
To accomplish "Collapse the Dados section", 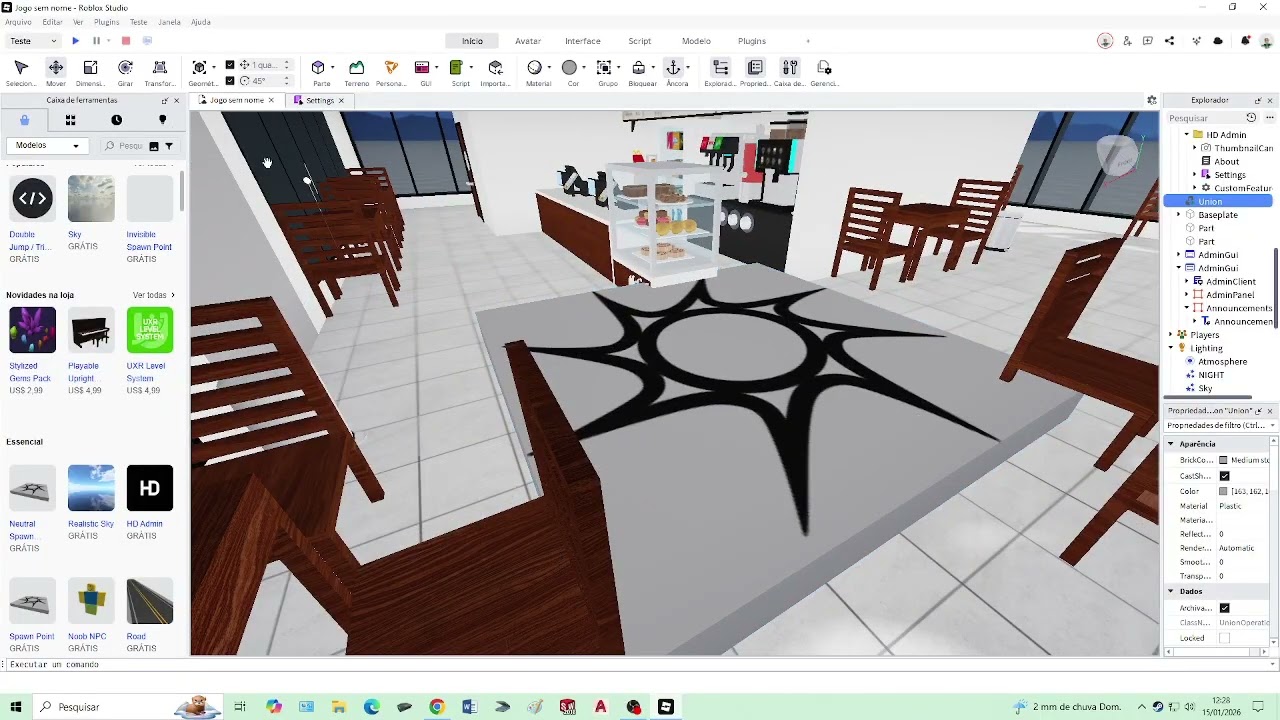I will [x=1171, y=591].
